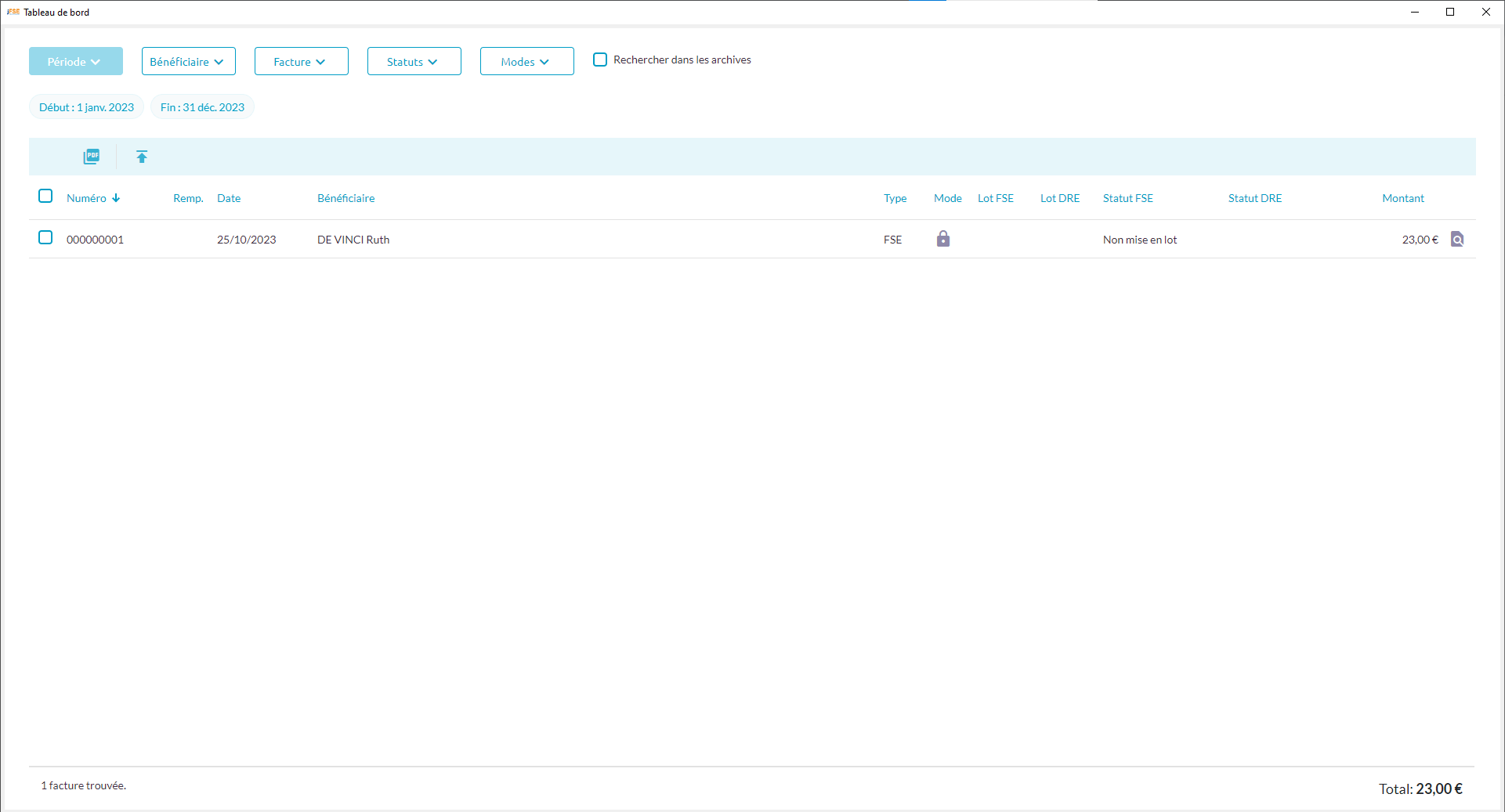Click the 1 facture trouvée status text

(x=84, y=785)
